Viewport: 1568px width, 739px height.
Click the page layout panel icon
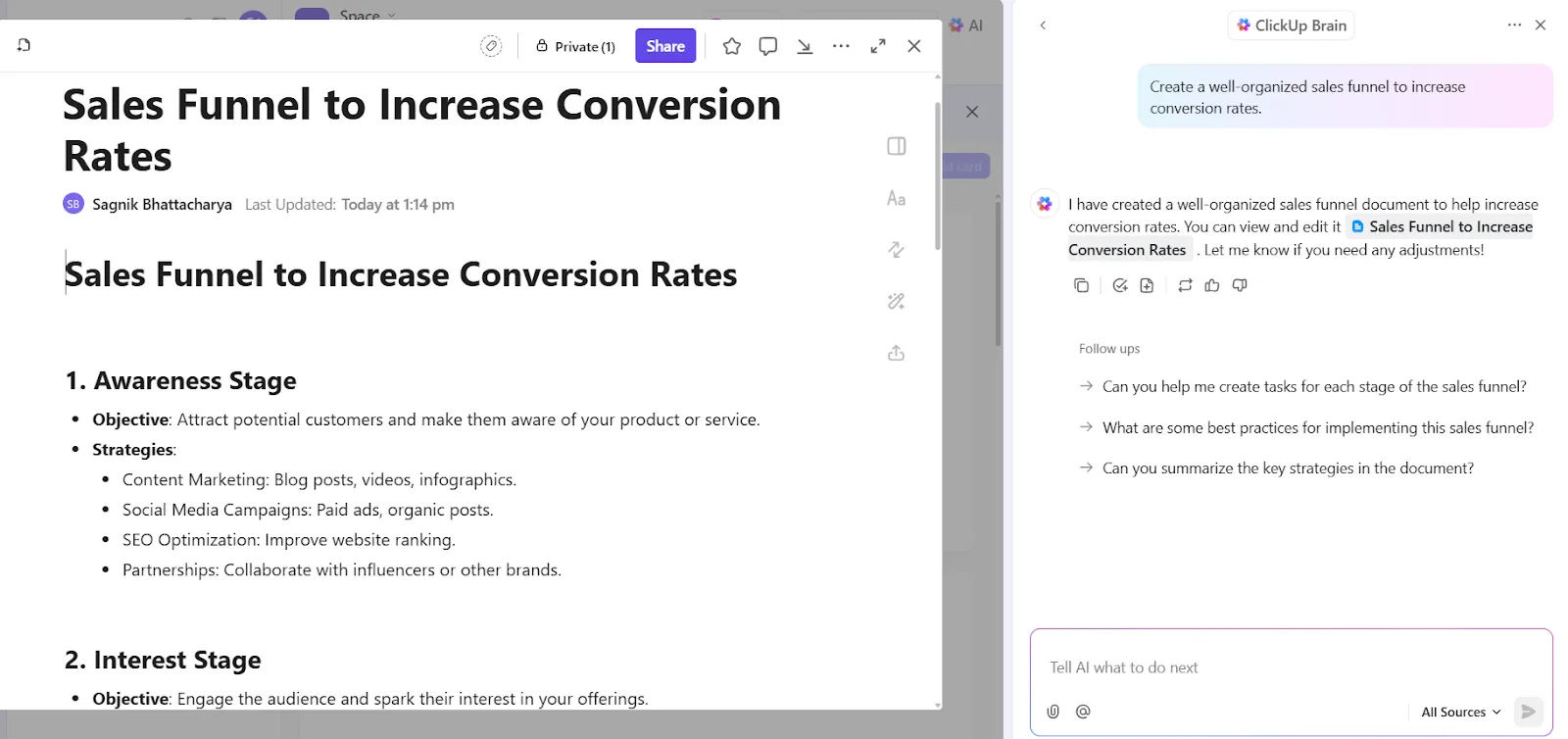897,146
